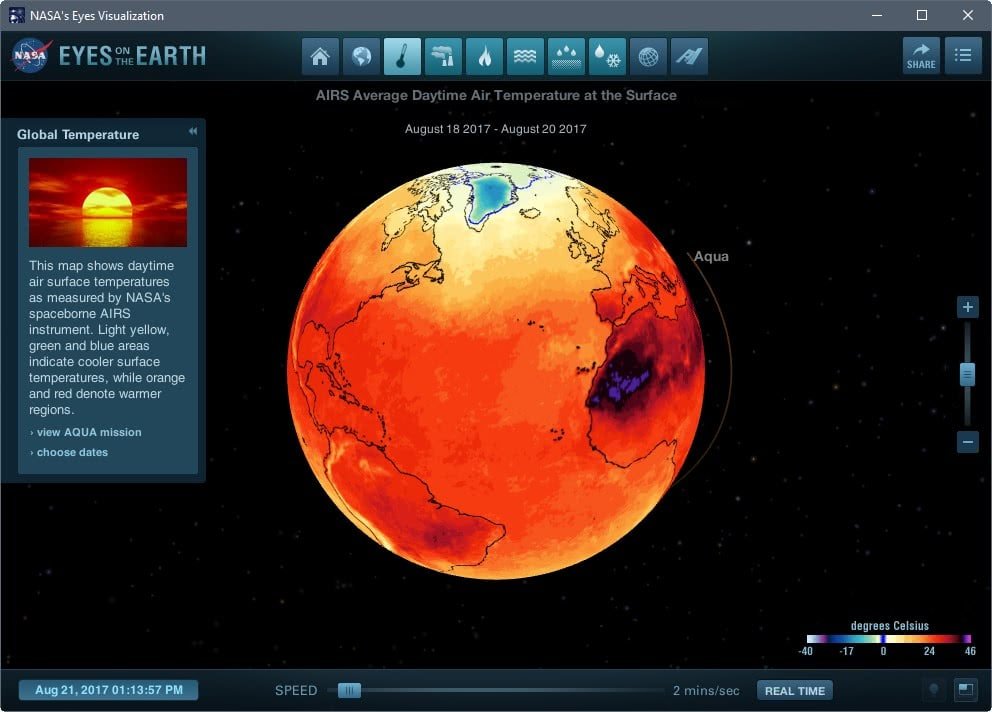Click the NASA logo
The image size is (992, 712).
[x=30, y=56]
